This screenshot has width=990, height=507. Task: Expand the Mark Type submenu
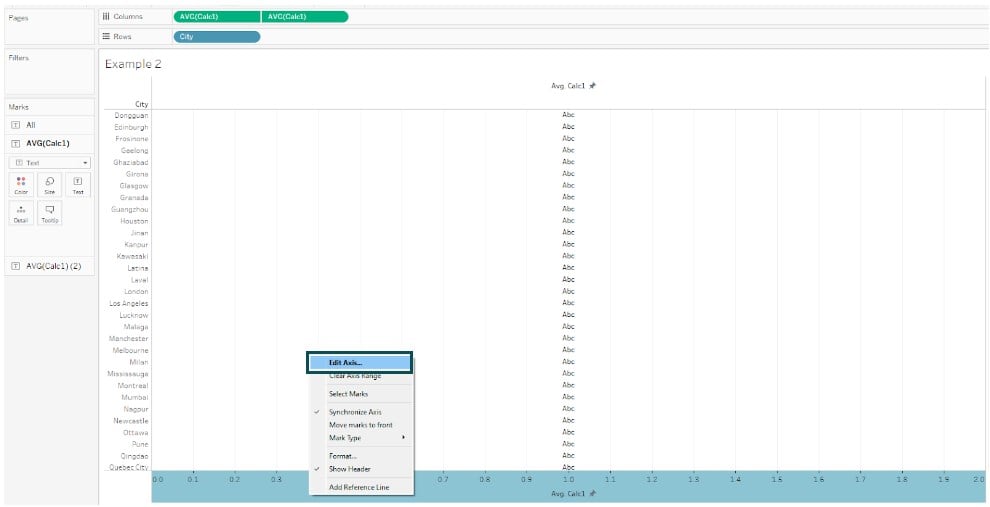[x=360, y=438]
